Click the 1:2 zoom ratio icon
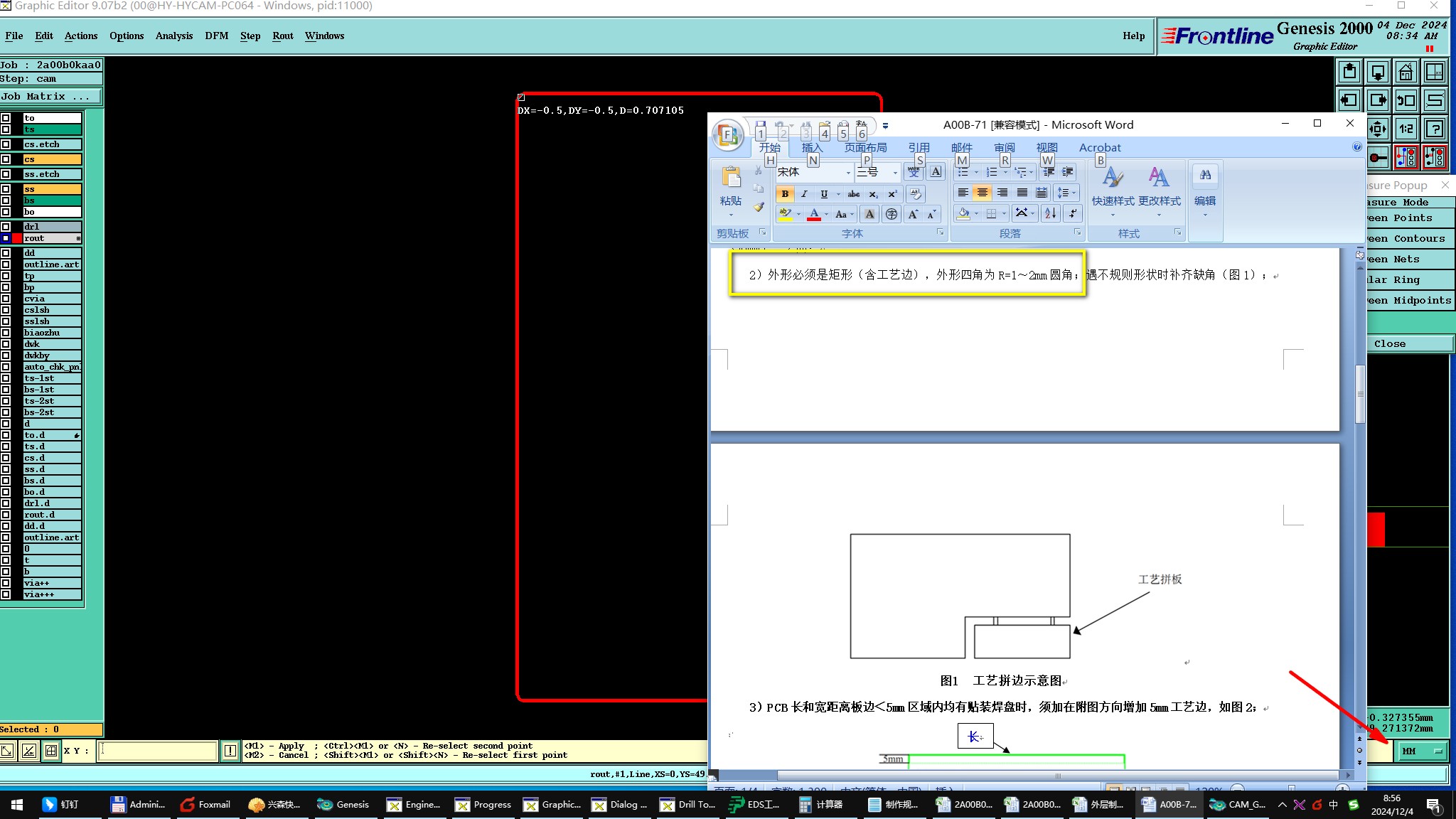The height and width of the screenshot is (819, 1456). (1406, 129)
